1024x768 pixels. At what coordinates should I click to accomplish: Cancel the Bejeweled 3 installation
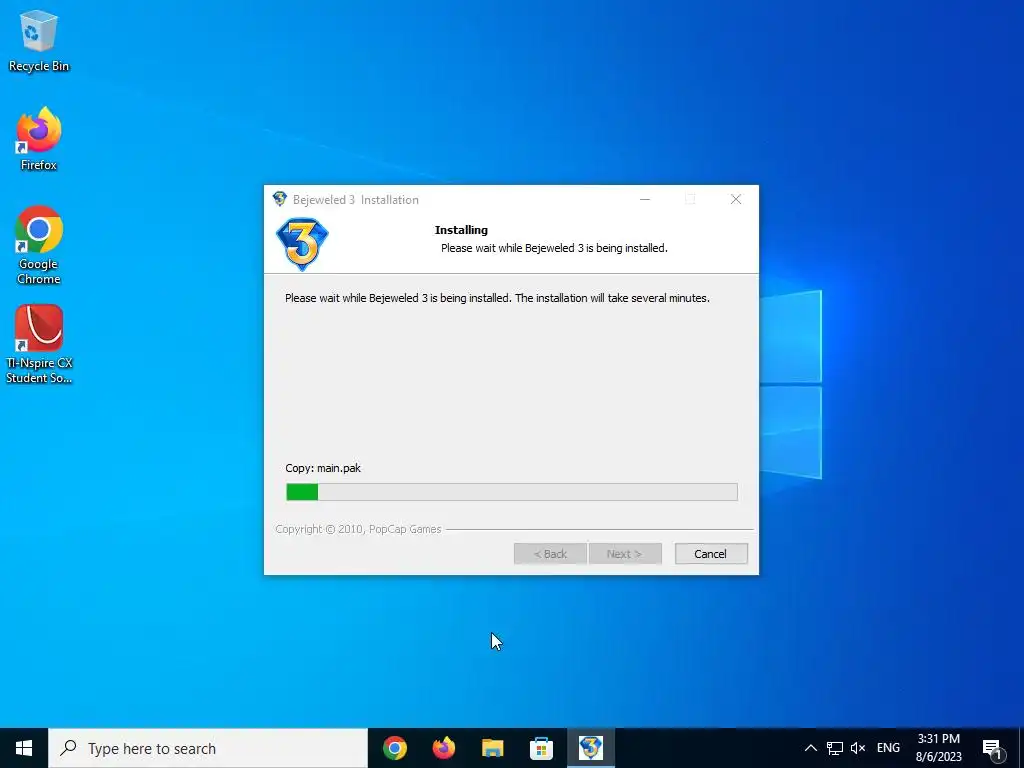coord(711,554)
